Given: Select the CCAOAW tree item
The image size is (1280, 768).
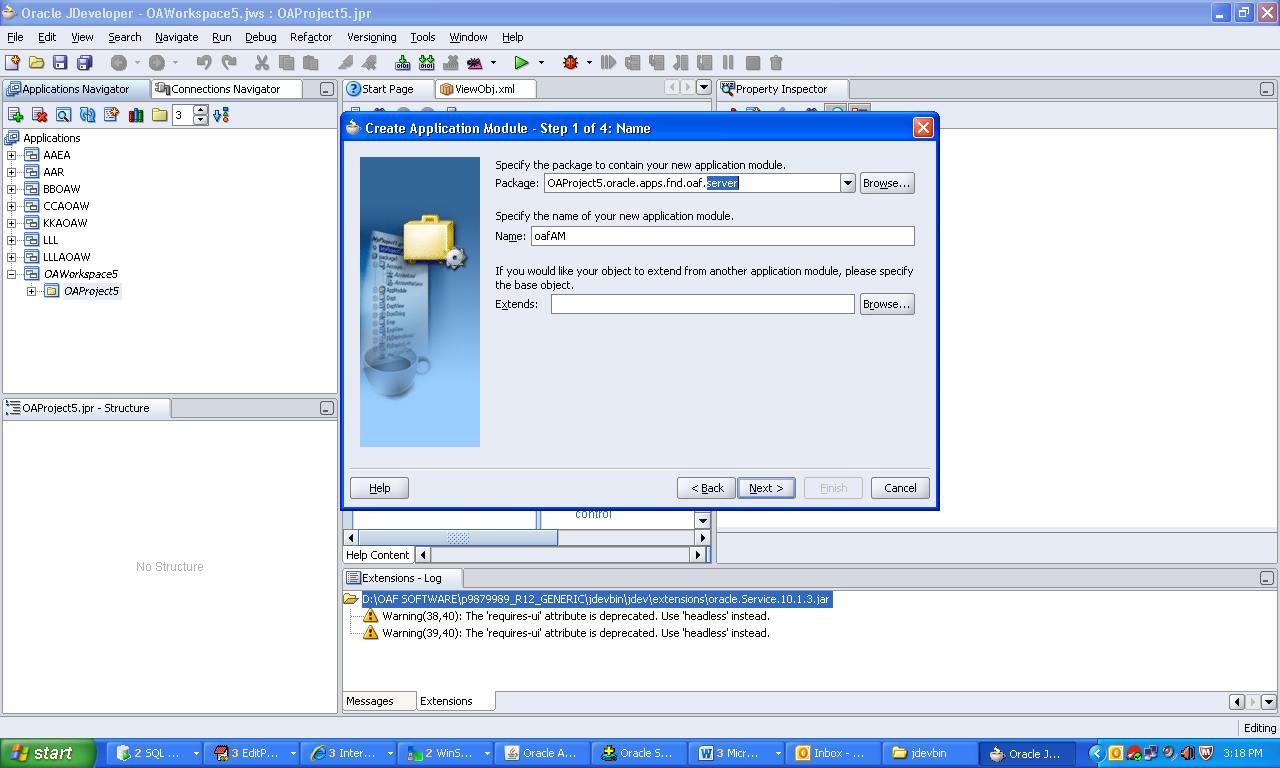Looking at the screenshot, I should point(66,206).
